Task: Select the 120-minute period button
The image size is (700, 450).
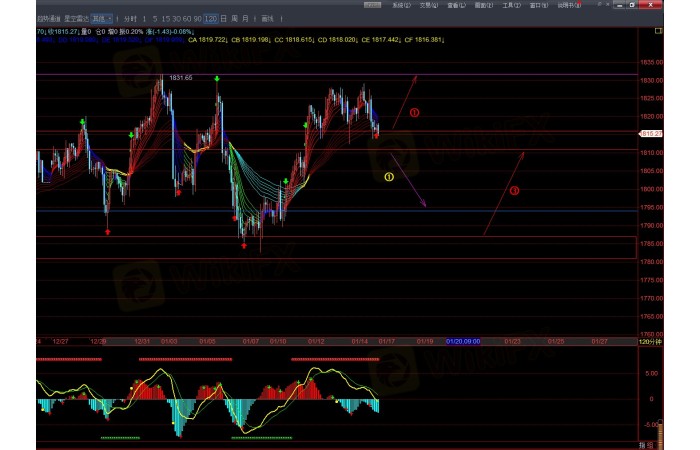Action: [x=210, y=19]
